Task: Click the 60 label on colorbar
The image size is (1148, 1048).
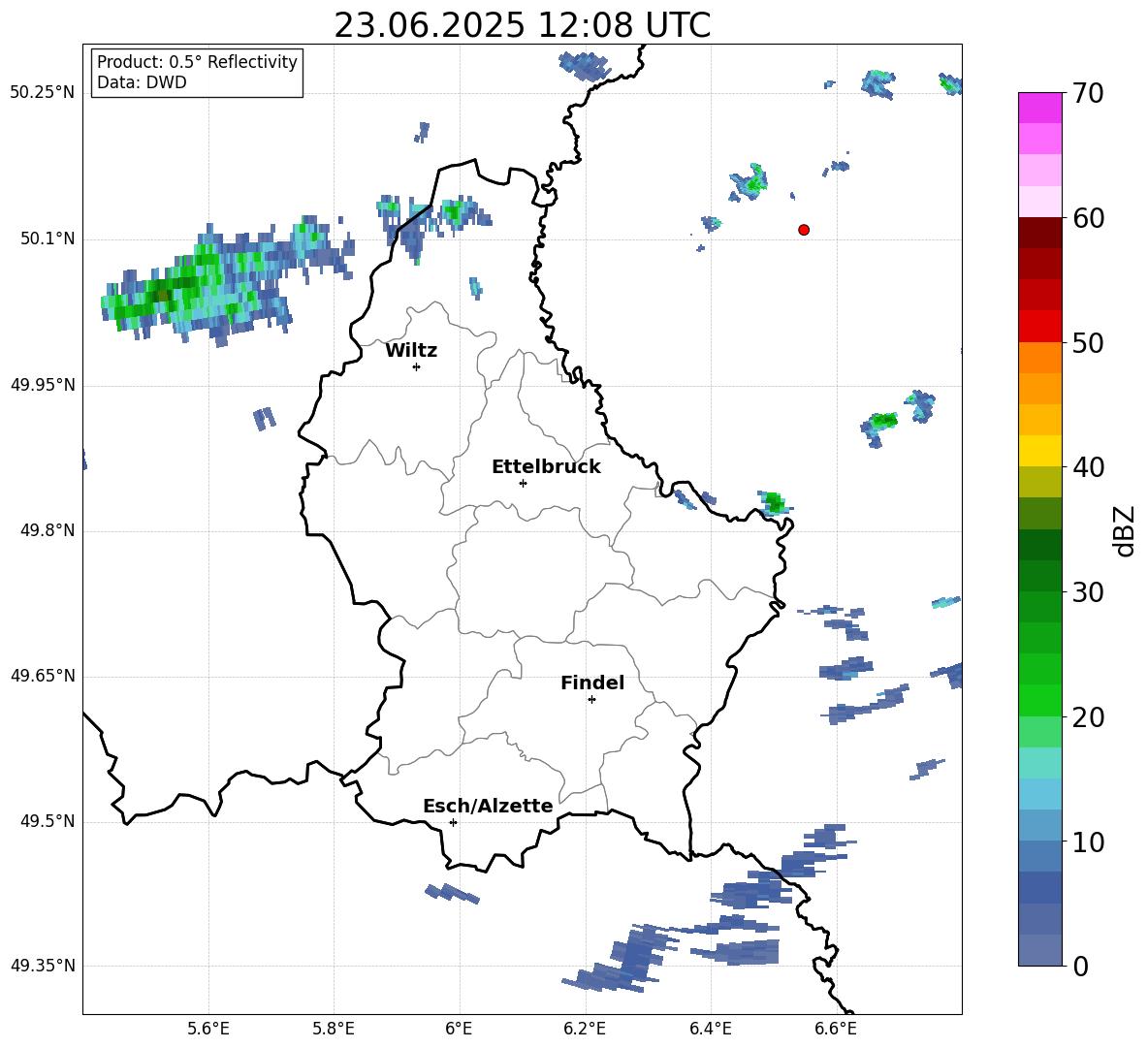Action: tap(1088, 218)
